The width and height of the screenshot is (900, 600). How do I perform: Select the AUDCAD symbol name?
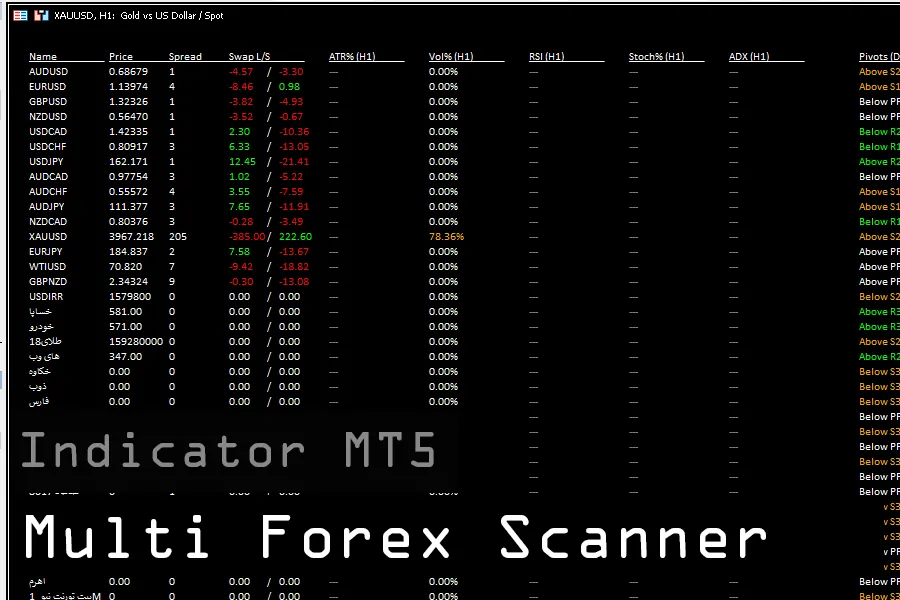coord(48,176)
